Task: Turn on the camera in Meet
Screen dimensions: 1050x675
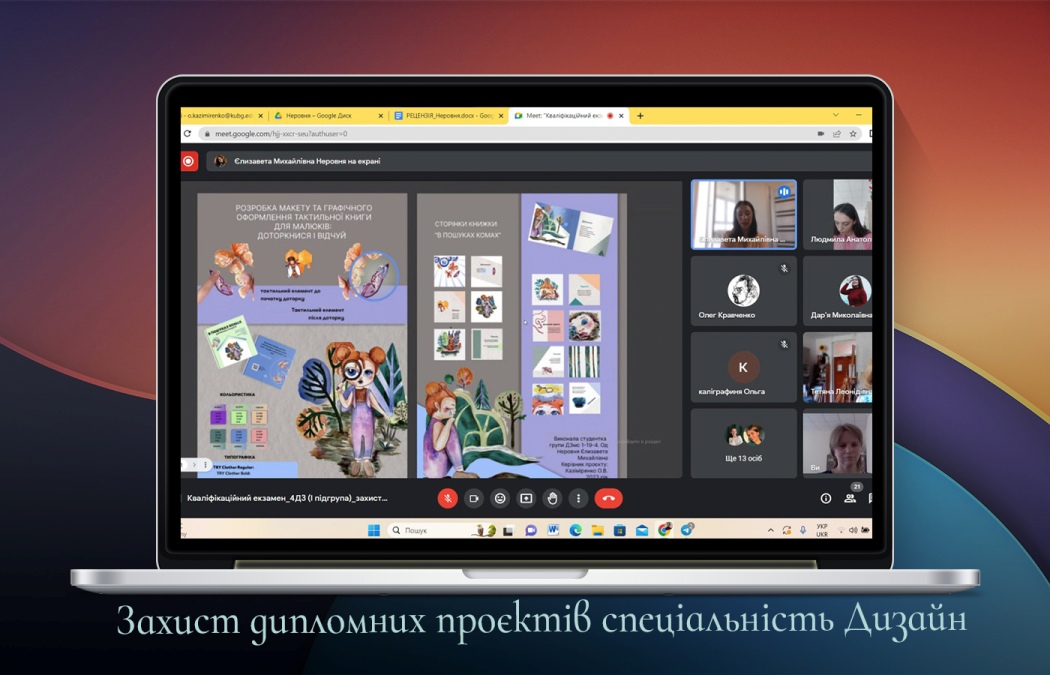Action: pyautogui.click(x=473, y=498)
